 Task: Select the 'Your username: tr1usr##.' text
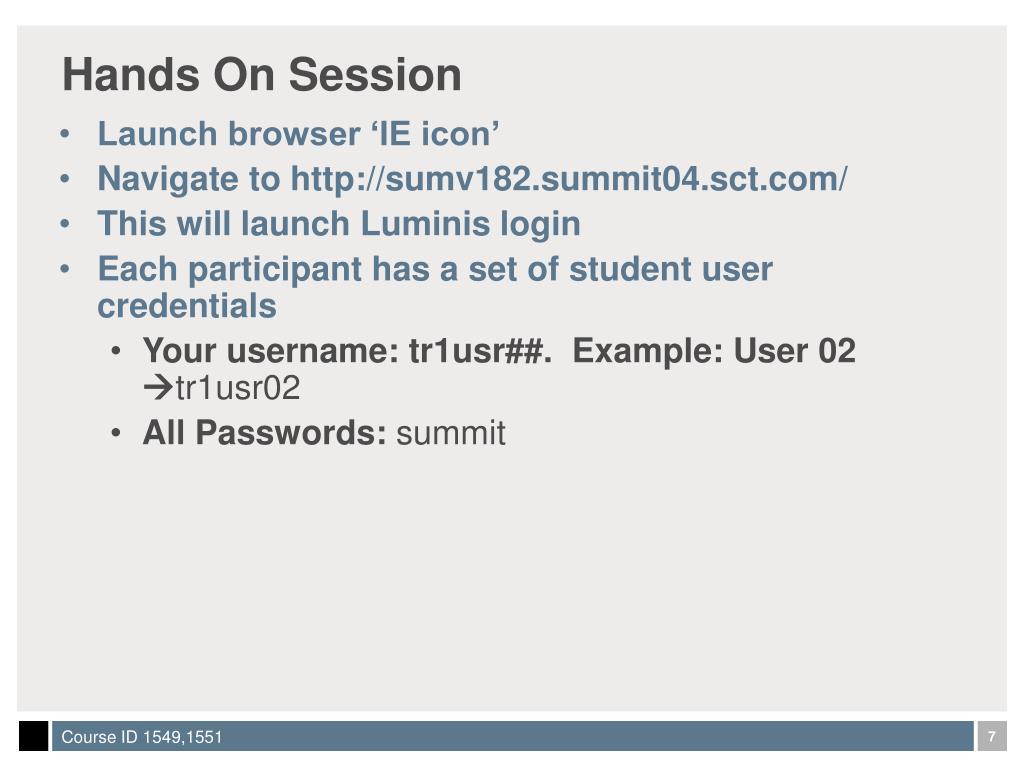point(347,351)
